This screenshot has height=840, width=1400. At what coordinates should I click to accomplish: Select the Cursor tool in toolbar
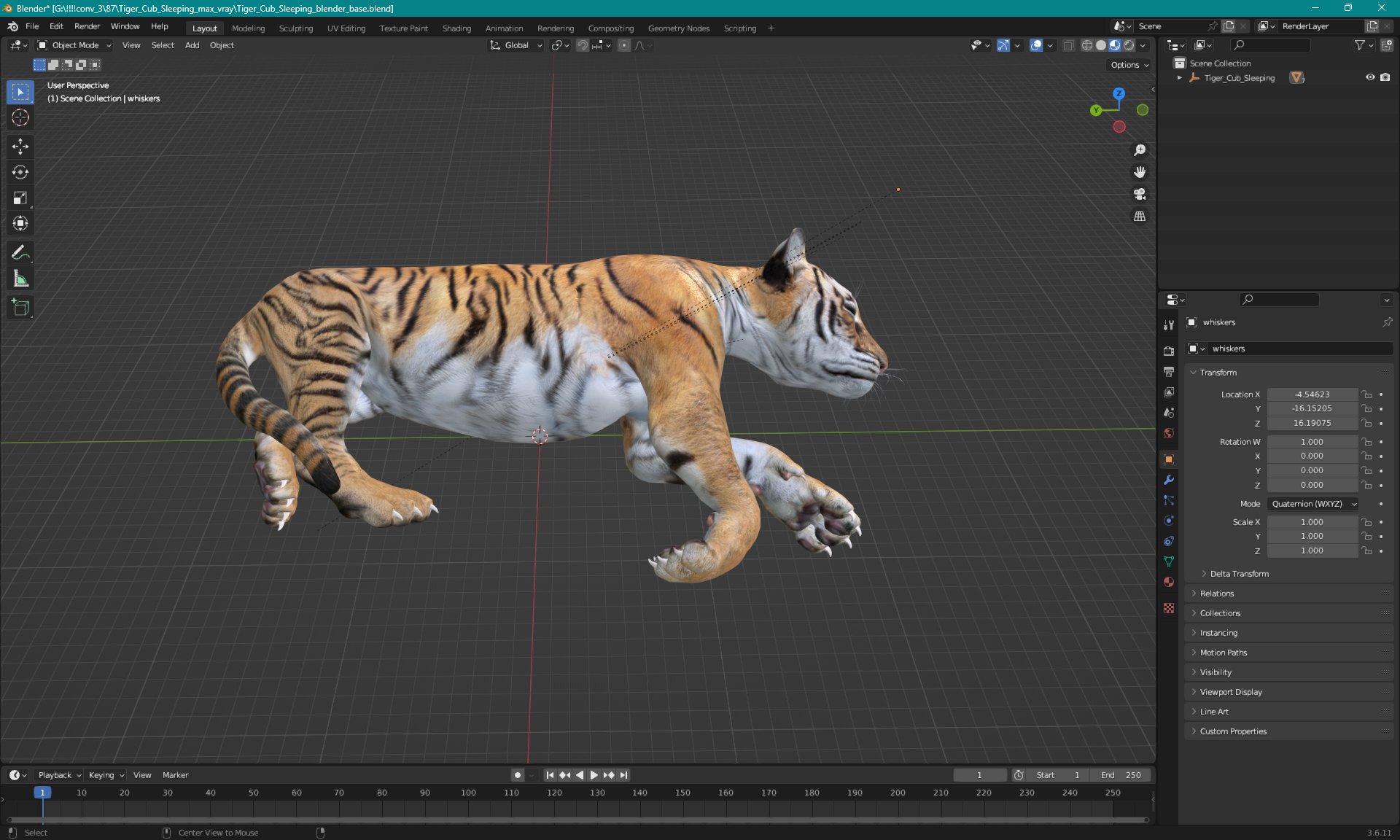(20, 117)
